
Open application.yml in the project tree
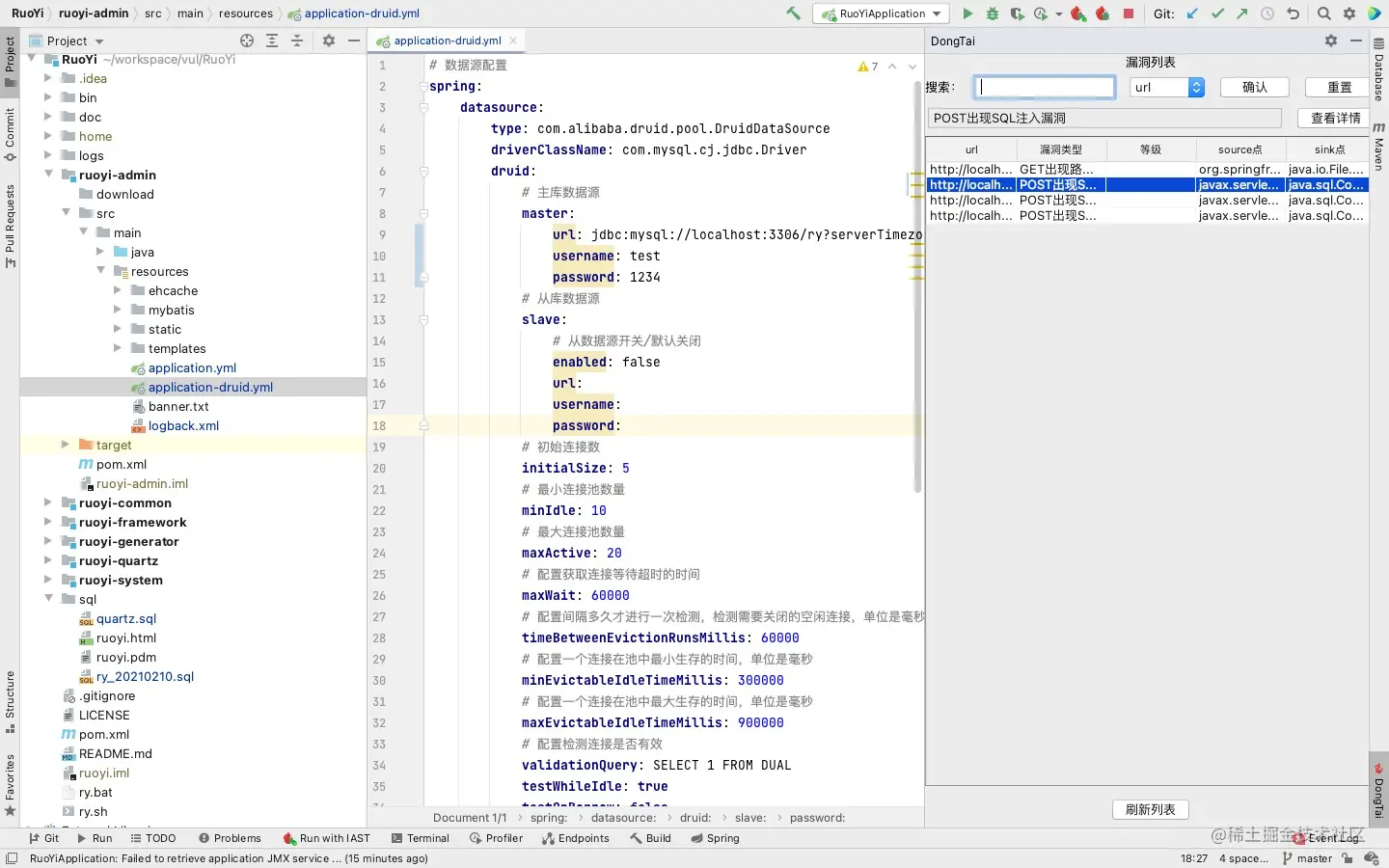click(192, 367)
